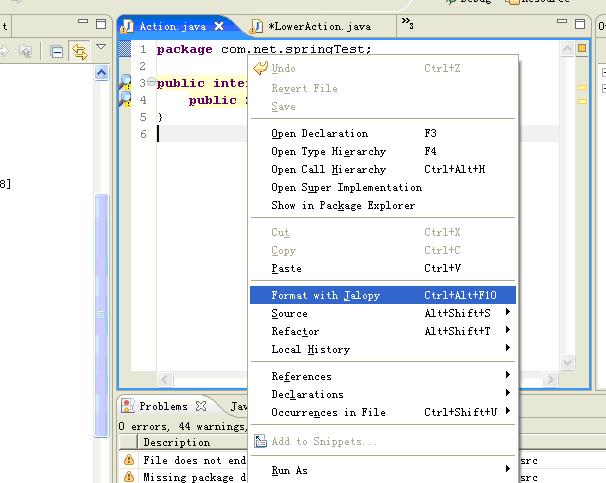Image resolution: width=606 pixels, height=483 pixels.
Task: Choose Open Call Hierarchy
Action: click(383, 169)
